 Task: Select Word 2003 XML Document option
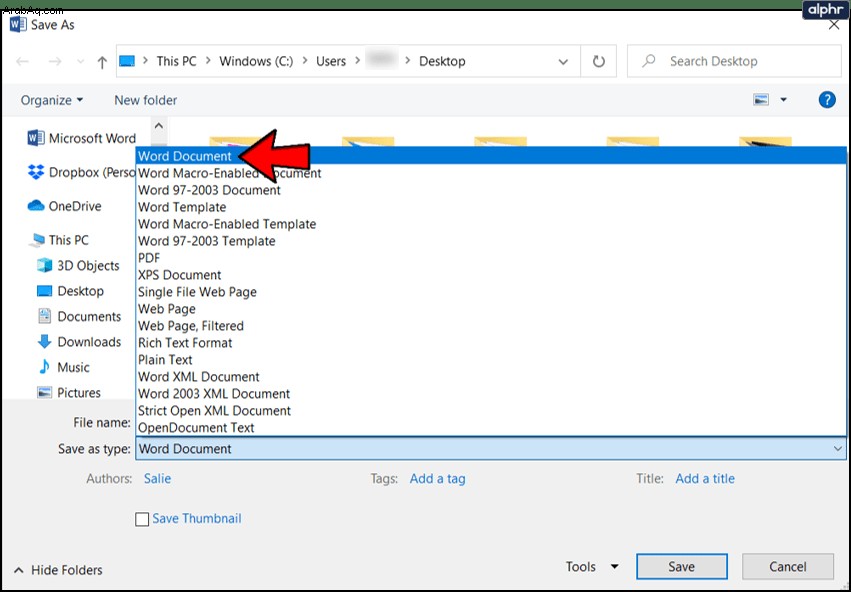point(491,393)
